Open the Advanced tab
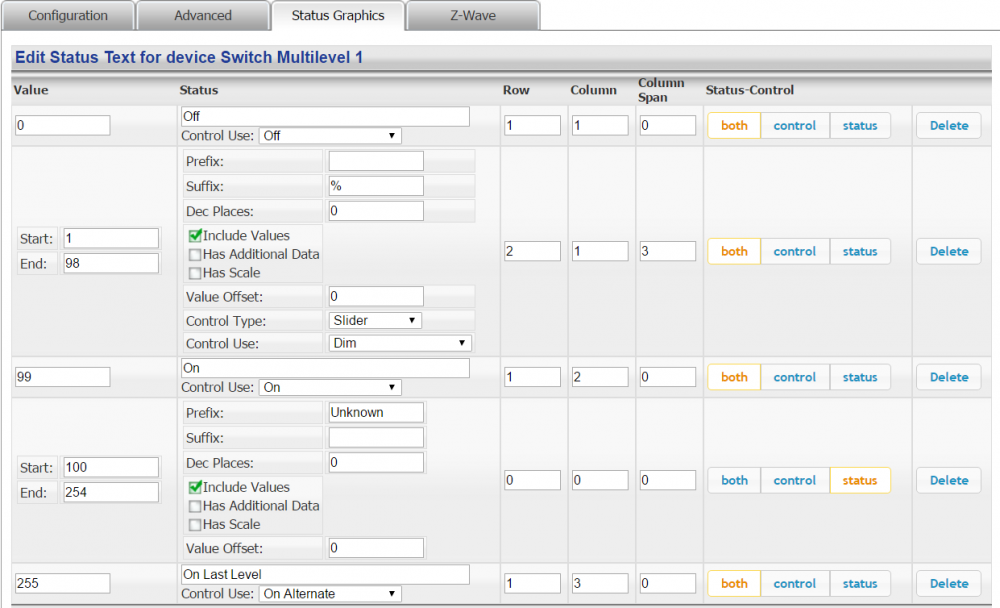This screenshot has width=1000, height=608. (x=202, y=16)
